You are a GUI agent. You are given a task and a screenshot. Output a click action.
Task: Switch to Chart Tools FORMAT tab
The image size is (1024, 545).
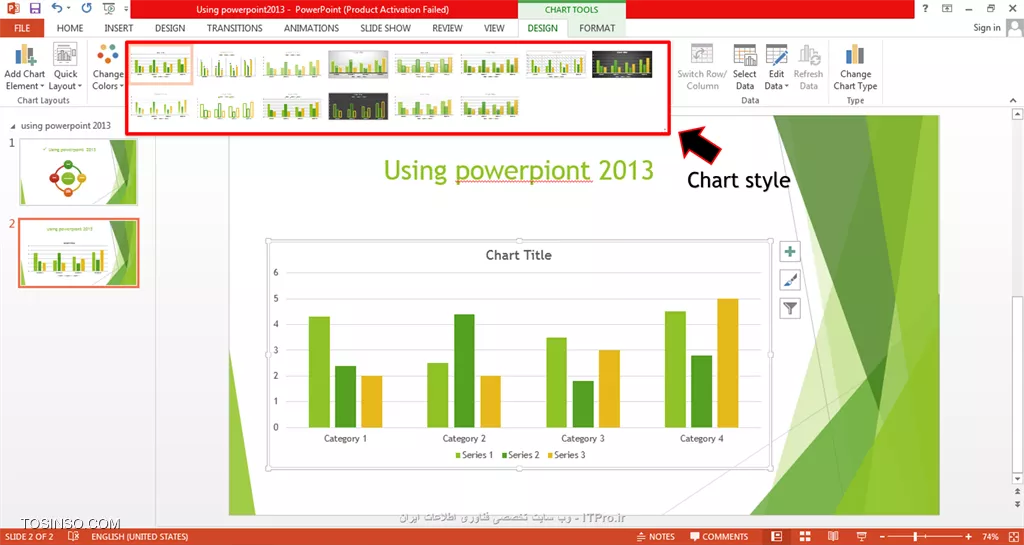[597, 28]
